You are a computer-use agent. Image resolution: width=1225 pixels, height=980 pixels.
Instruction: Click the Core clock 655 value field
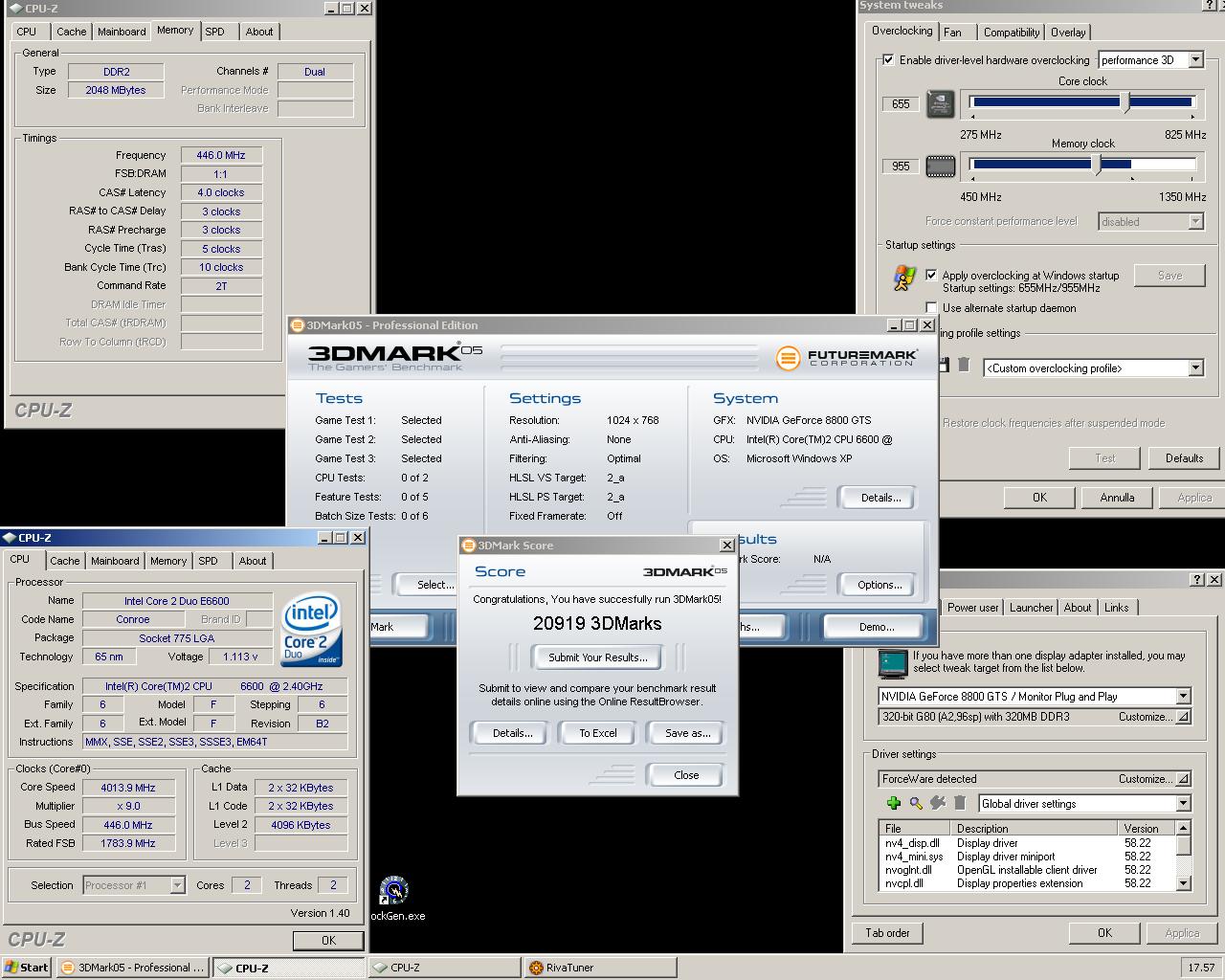(901, 104)
